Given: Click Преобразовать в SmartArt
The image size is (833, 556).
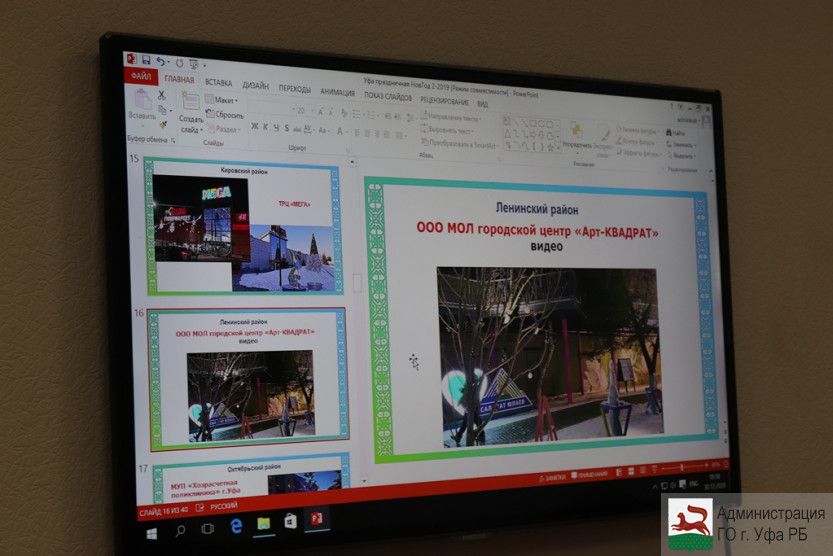Looking at the screenshot, I should (459, 144).
